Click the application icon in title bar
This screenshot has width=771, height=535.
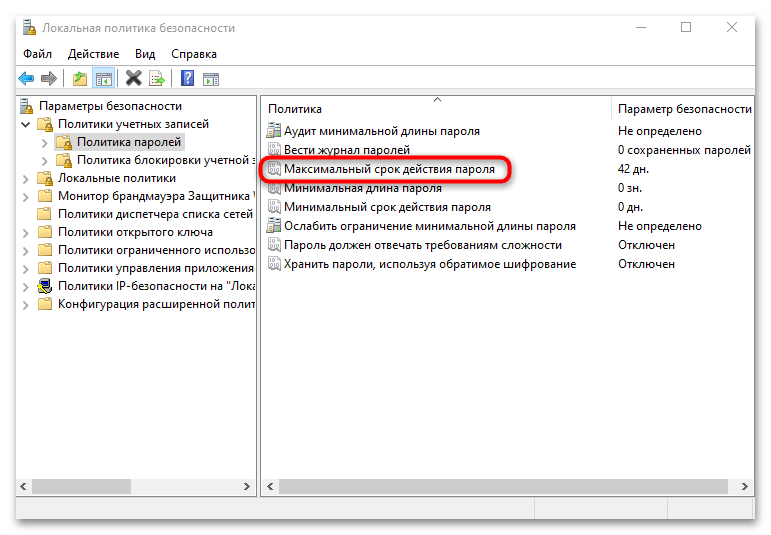pos(29,28)
